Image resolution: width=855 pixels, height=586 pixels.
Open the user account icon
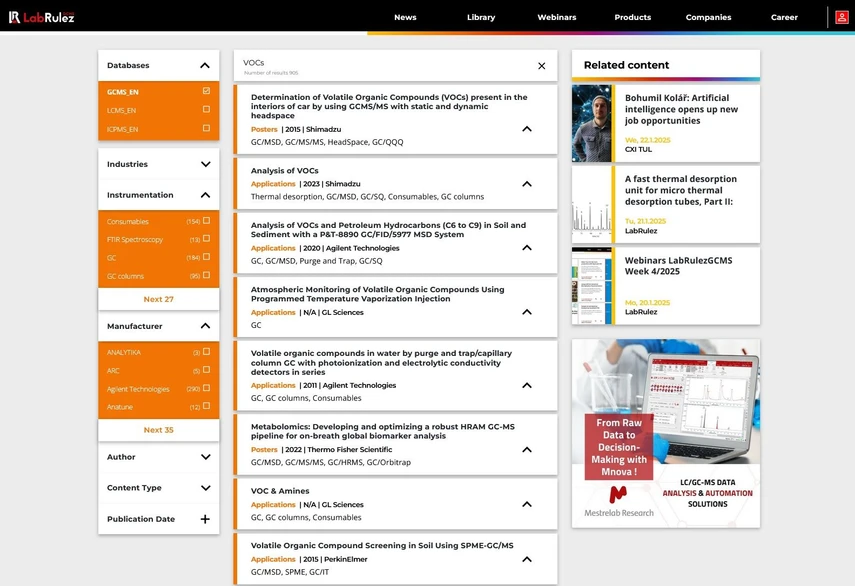coord(841,17)
